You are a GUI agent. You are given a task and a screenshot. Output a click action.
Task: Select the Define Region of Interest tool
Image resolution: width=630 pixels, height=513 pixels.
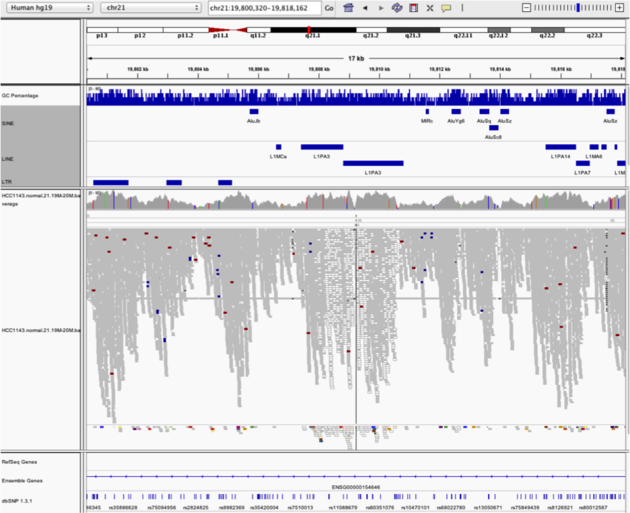pyautogui.click(x=413, y=7)
